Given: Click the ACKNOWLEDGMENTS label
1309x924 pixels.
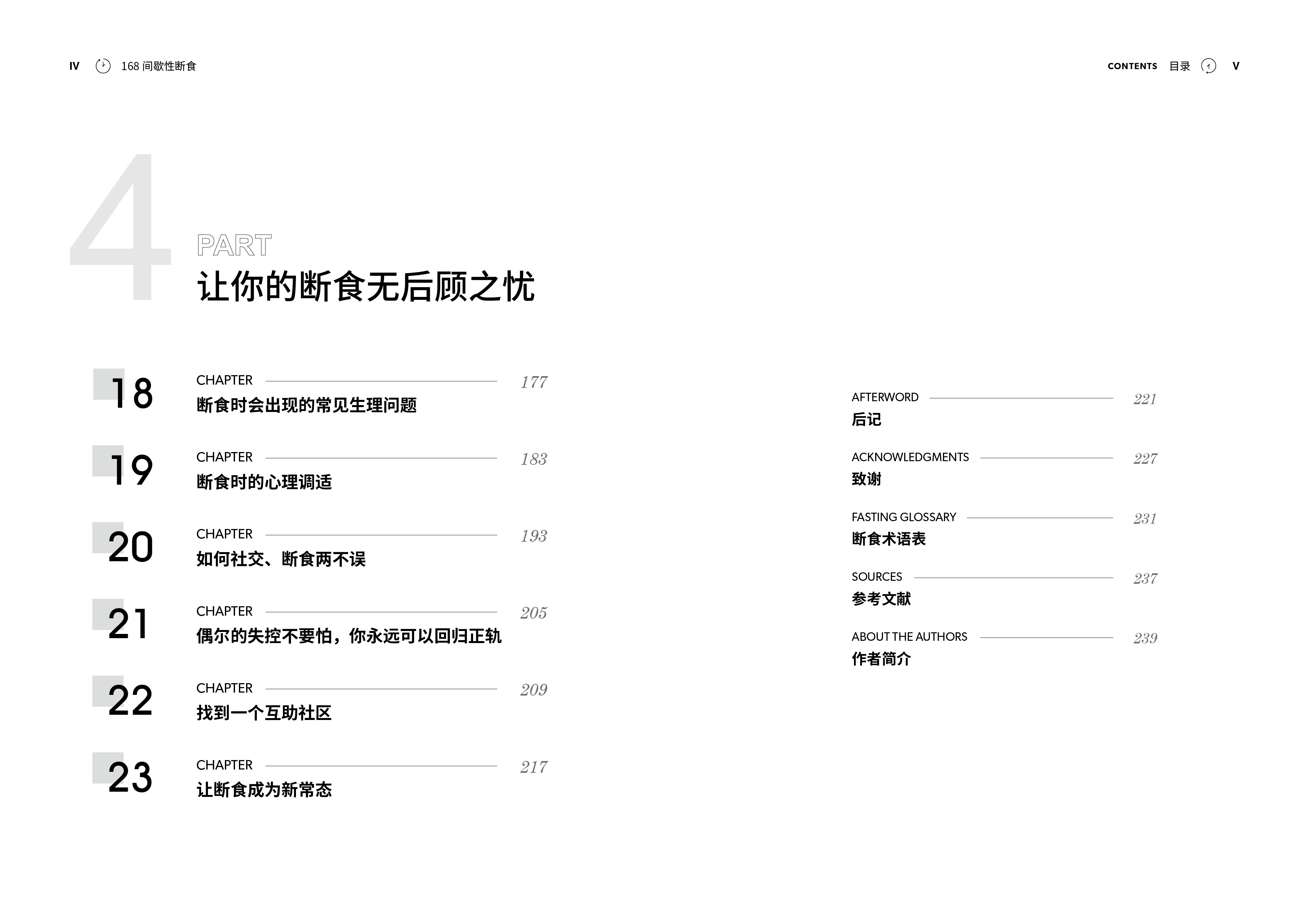Looking at the screenshot, I should click(x=910, y=457).
